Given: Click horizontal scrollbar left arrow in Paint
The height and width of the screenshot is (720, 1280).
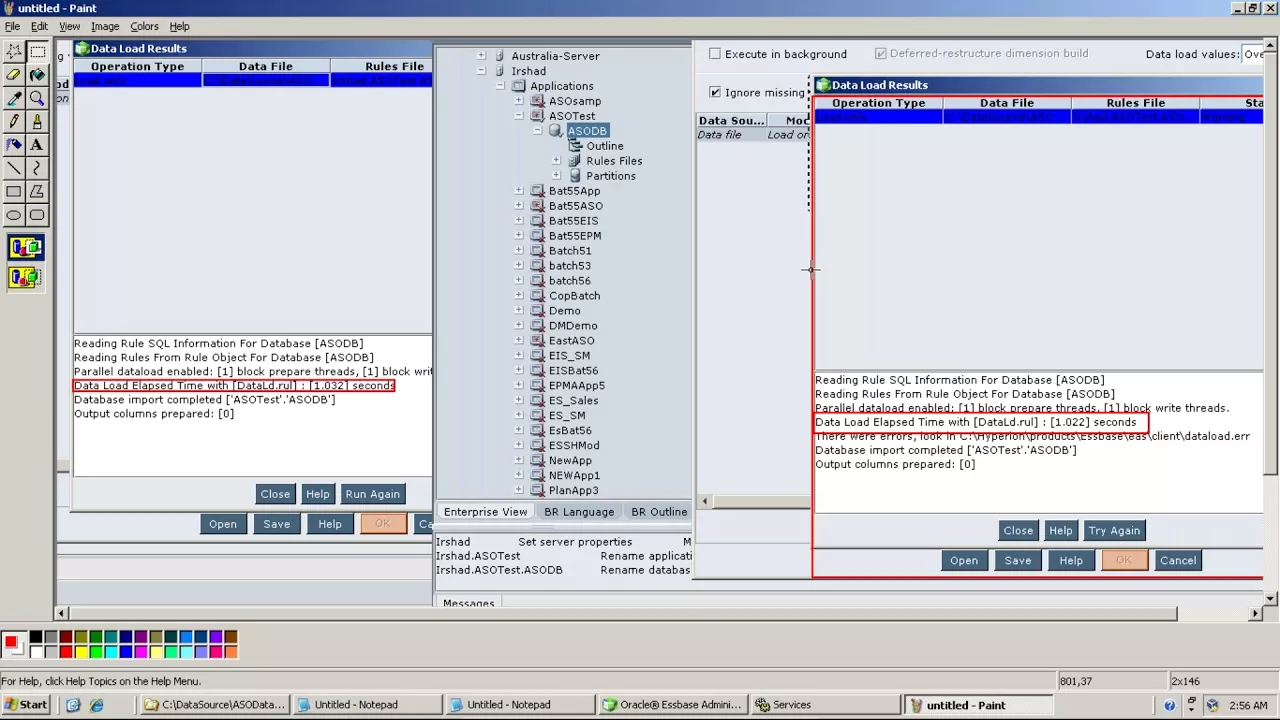Looking at the screenshot, I should (x=62, y=613).
